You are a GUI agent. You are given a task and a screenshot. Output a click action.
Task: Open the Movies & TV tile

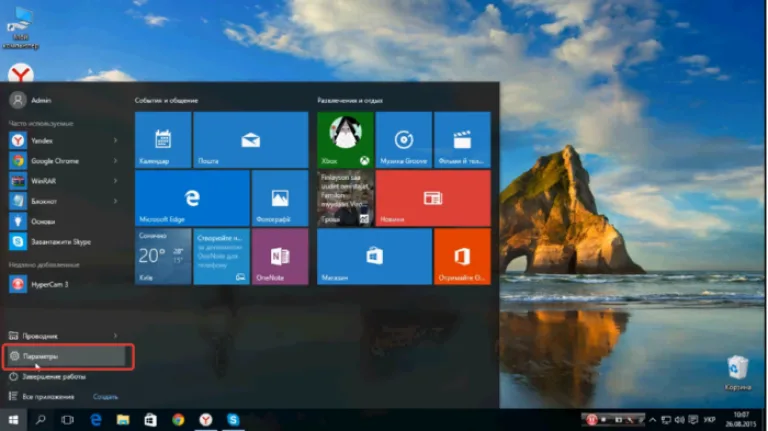pyautogui.click(x=462, y=140)
